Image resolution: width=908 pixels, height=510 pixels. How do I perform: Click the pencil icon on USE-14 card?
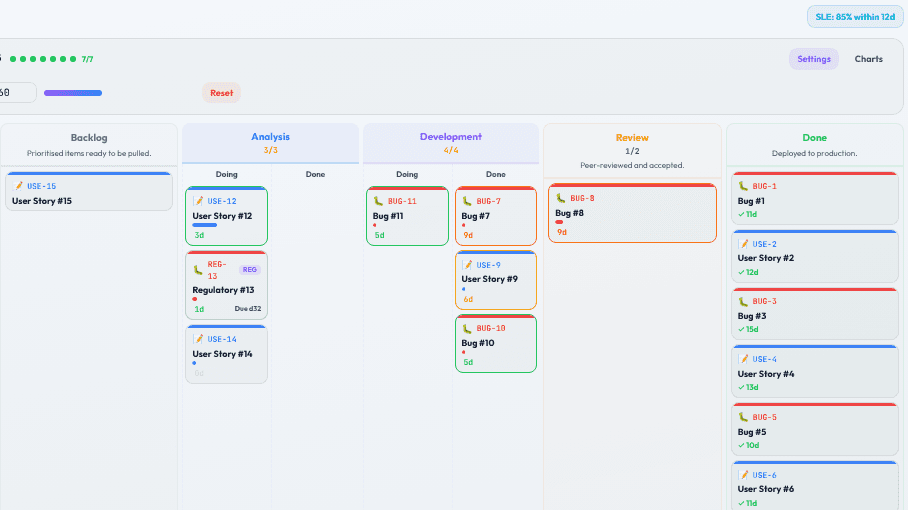[199, 339]
